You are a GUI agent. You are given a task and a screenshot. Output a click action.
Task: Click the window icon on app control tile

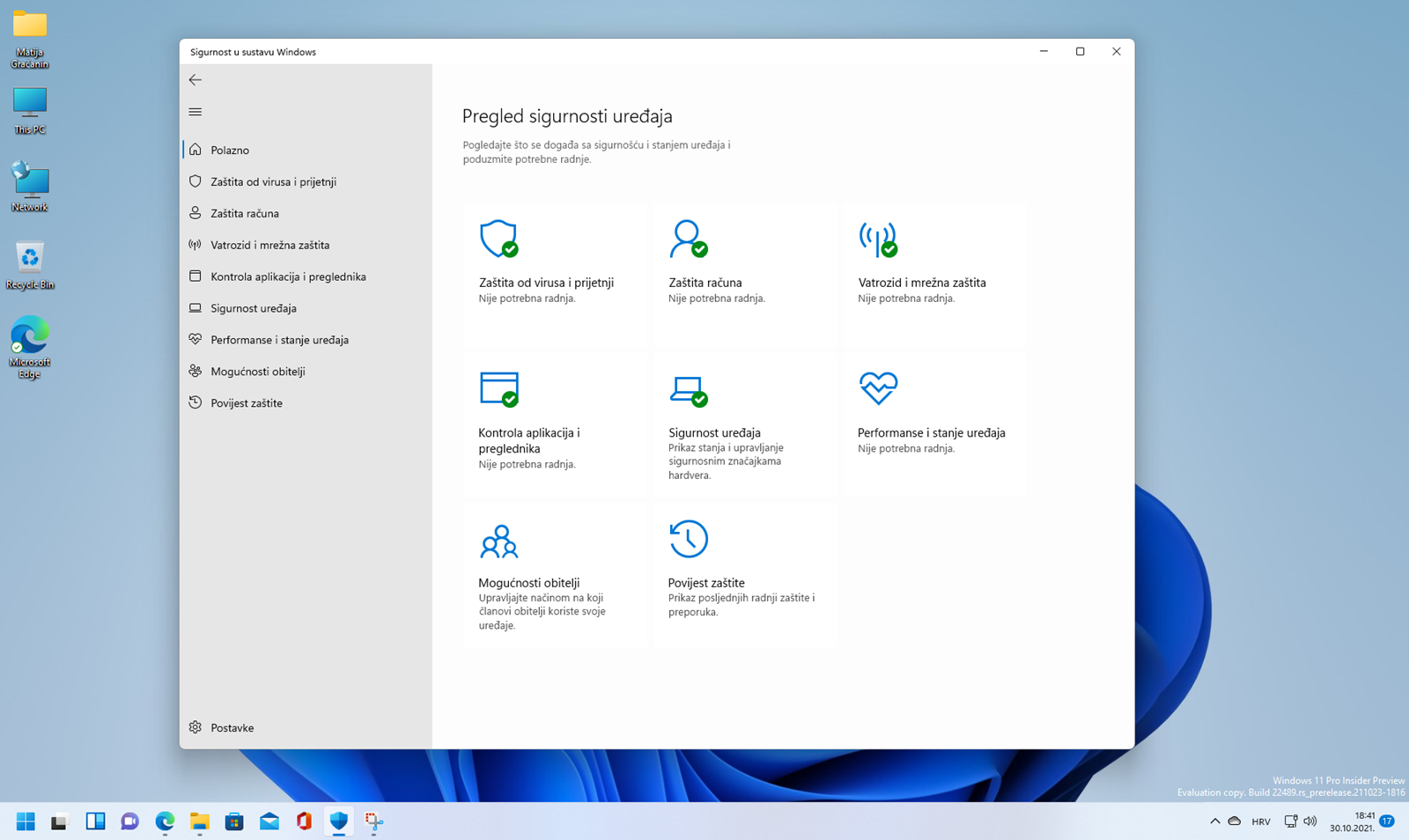498,389
